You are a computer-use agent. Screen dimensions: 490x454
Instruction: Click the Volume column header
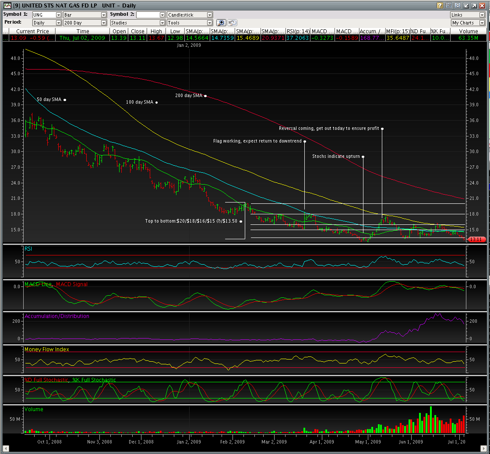tap(468, 31)
